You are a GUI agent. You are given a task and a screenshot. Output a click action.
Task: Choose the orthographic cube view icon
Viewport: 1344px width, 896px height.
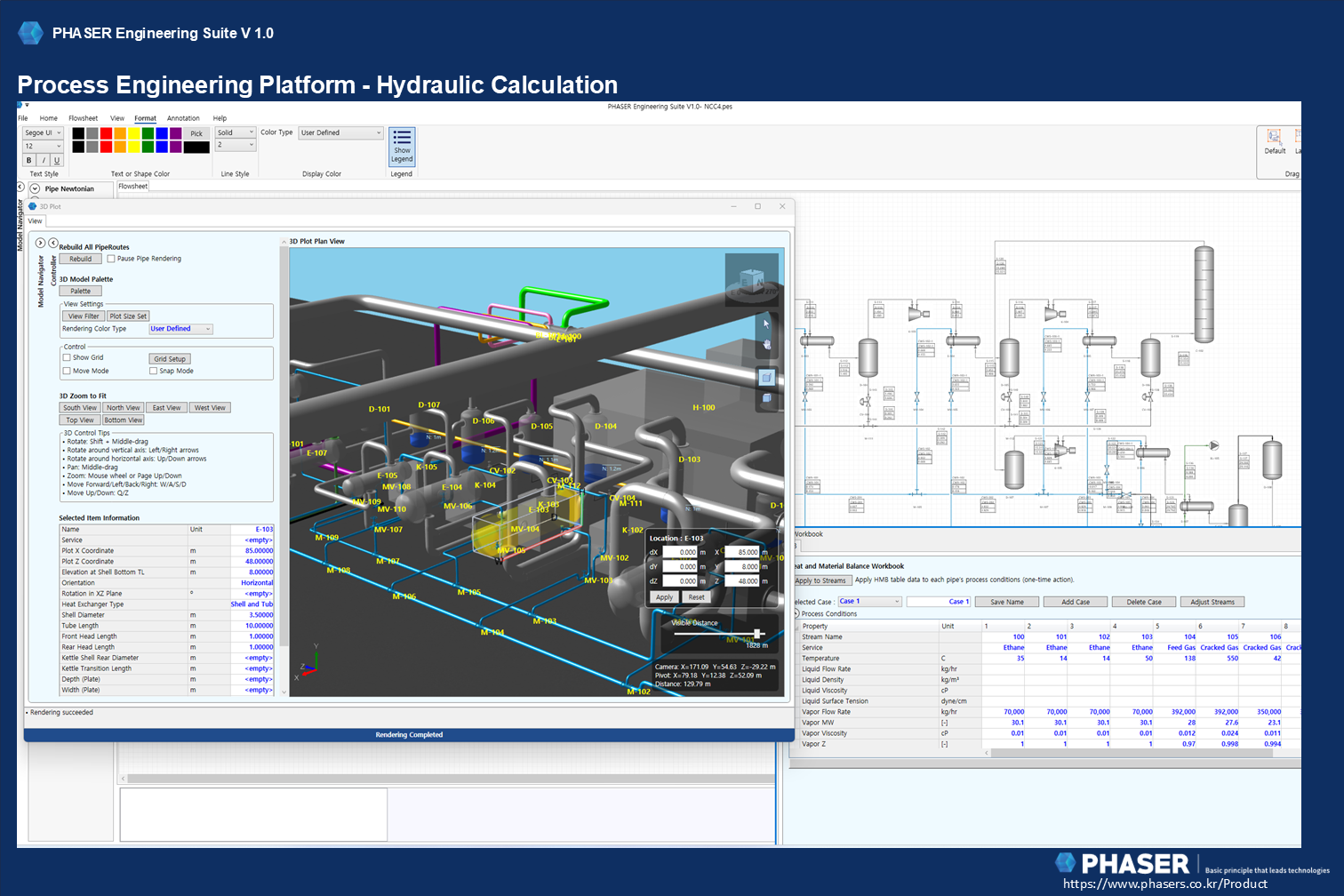pyautogui.click(x=766, y=399)
